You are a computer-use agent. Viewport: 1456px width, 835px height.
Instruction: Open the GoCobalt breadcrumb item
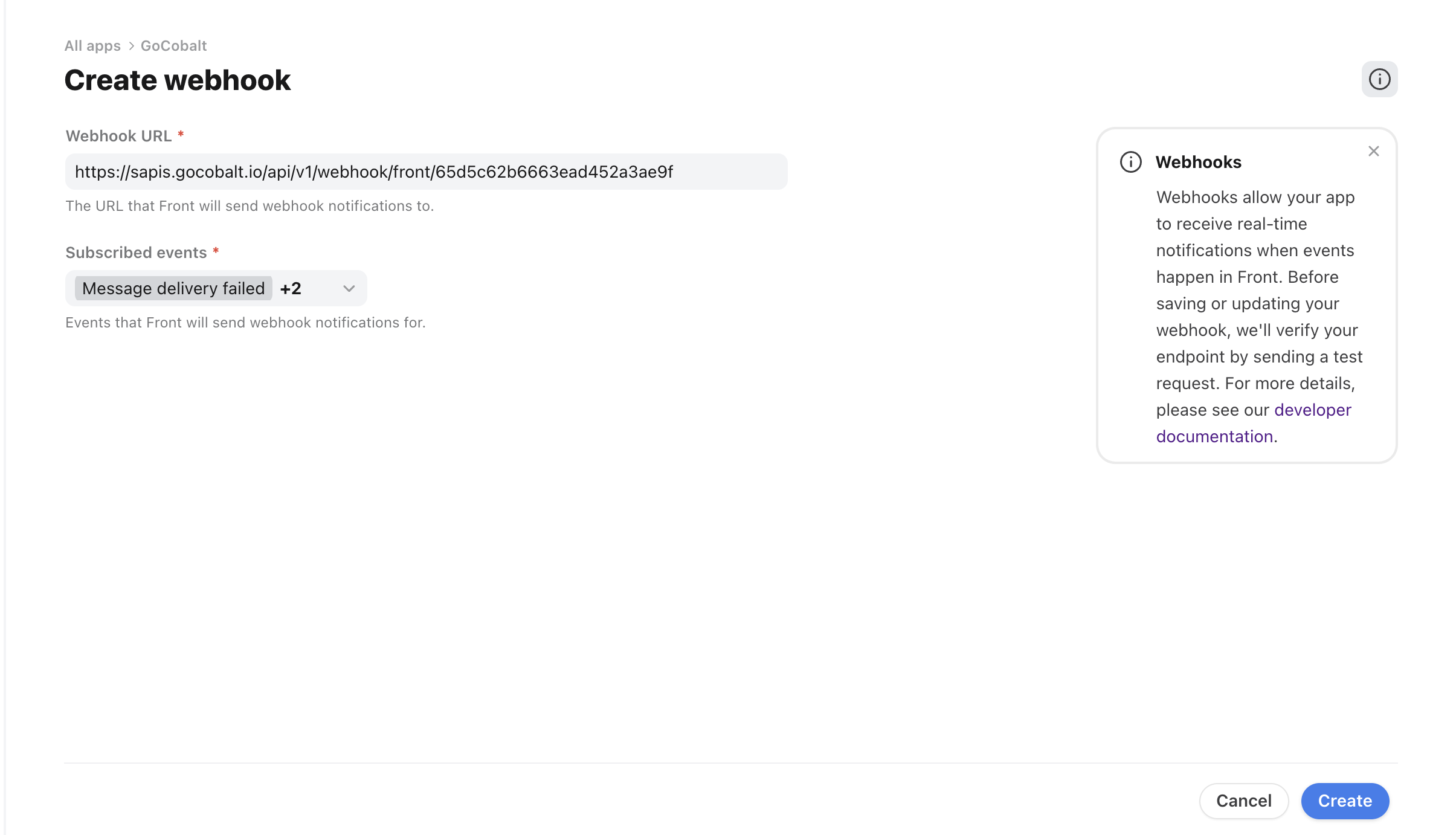173,45
